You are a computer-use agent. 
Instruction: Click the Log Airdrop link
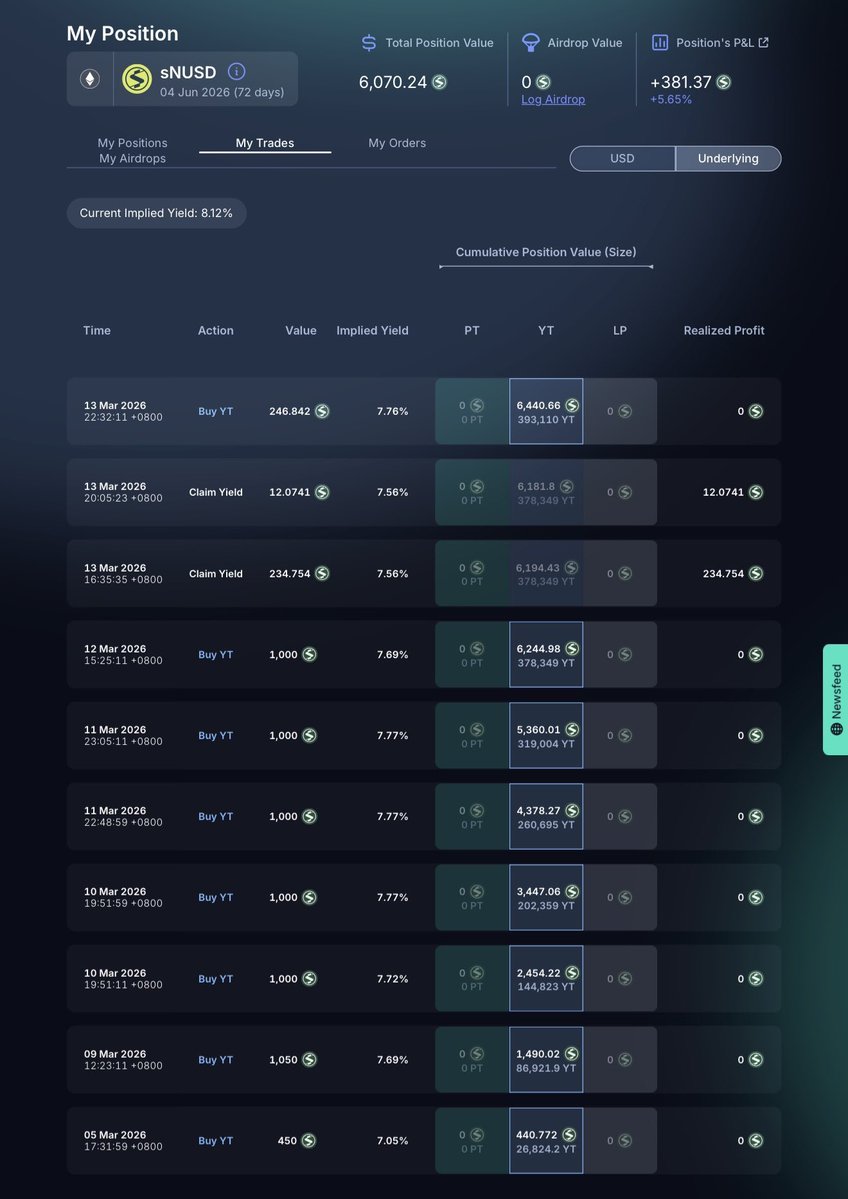[553, 99]
